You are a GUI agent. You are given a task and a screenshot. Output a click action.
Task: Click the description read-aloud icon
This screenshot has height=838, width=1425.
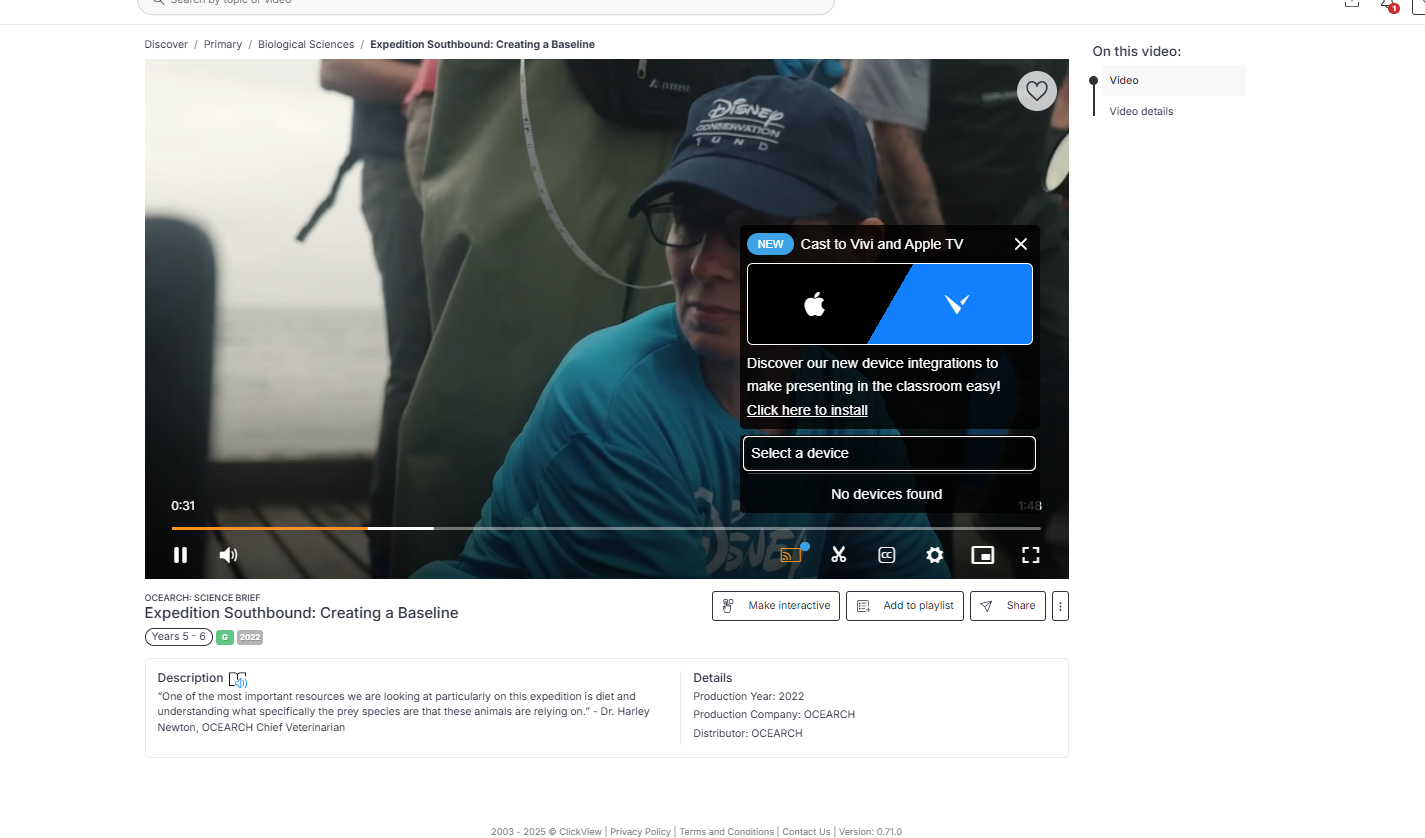tap(238, 680)
